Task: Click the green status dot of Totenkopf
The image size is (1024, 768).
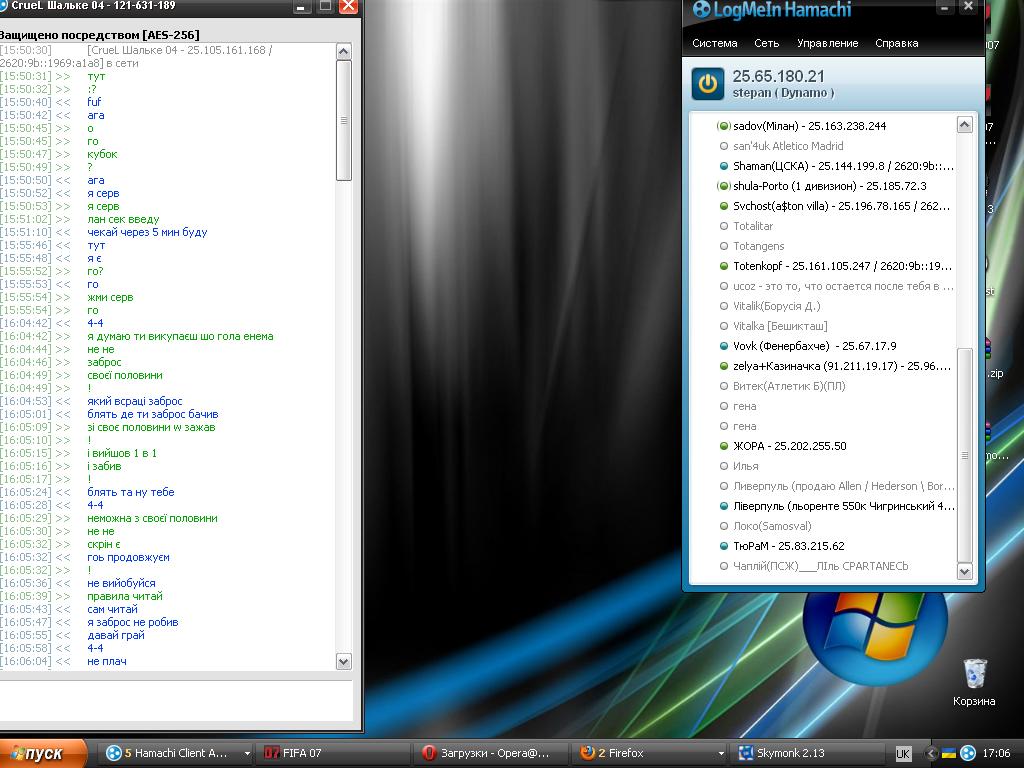Action: click(x=724, y=266)
